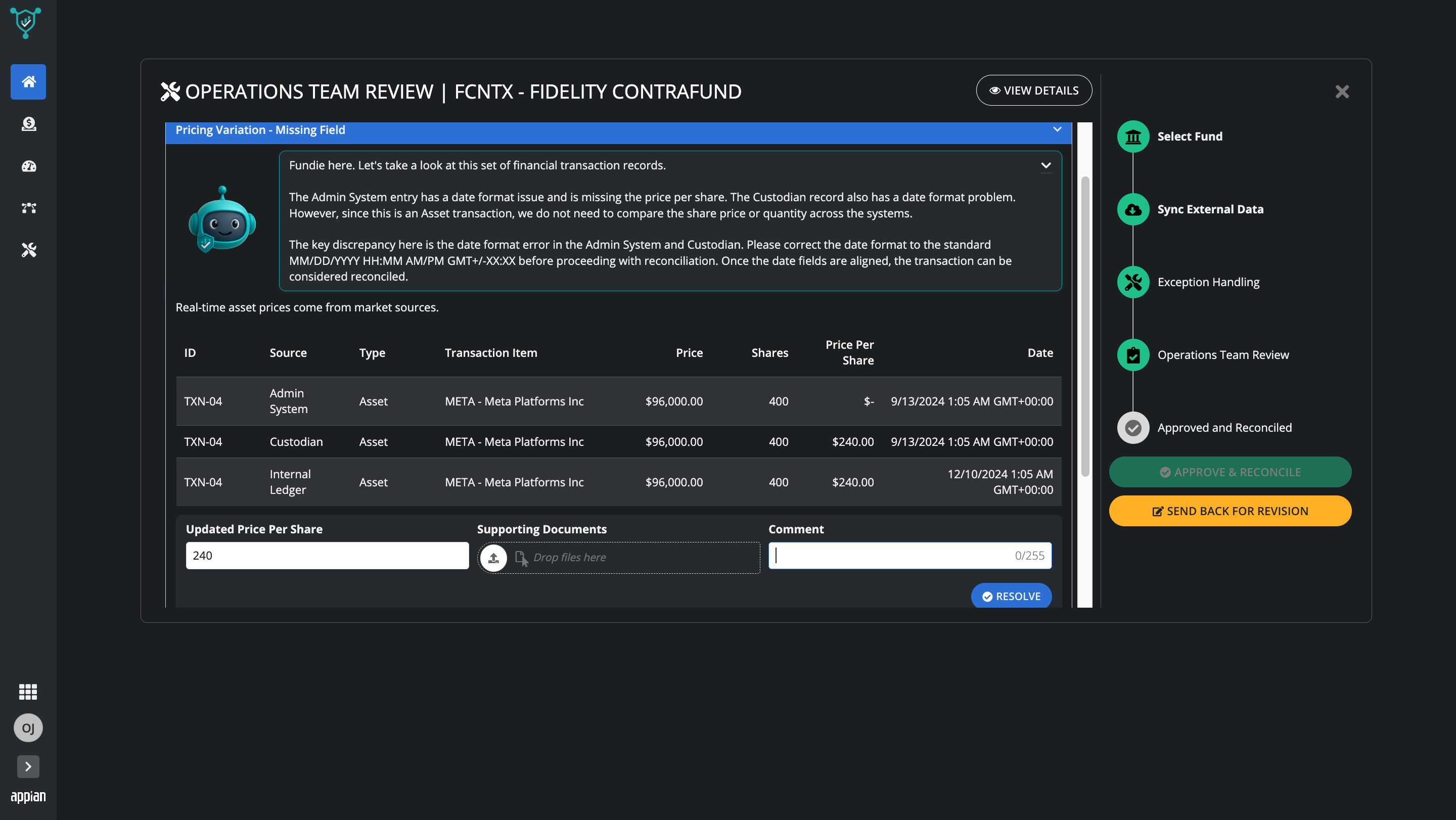Image resolution: width=1456 pixels, height=820 pixels.
Task: Click the Fundie robot avatar
Action: pos(222,219)
